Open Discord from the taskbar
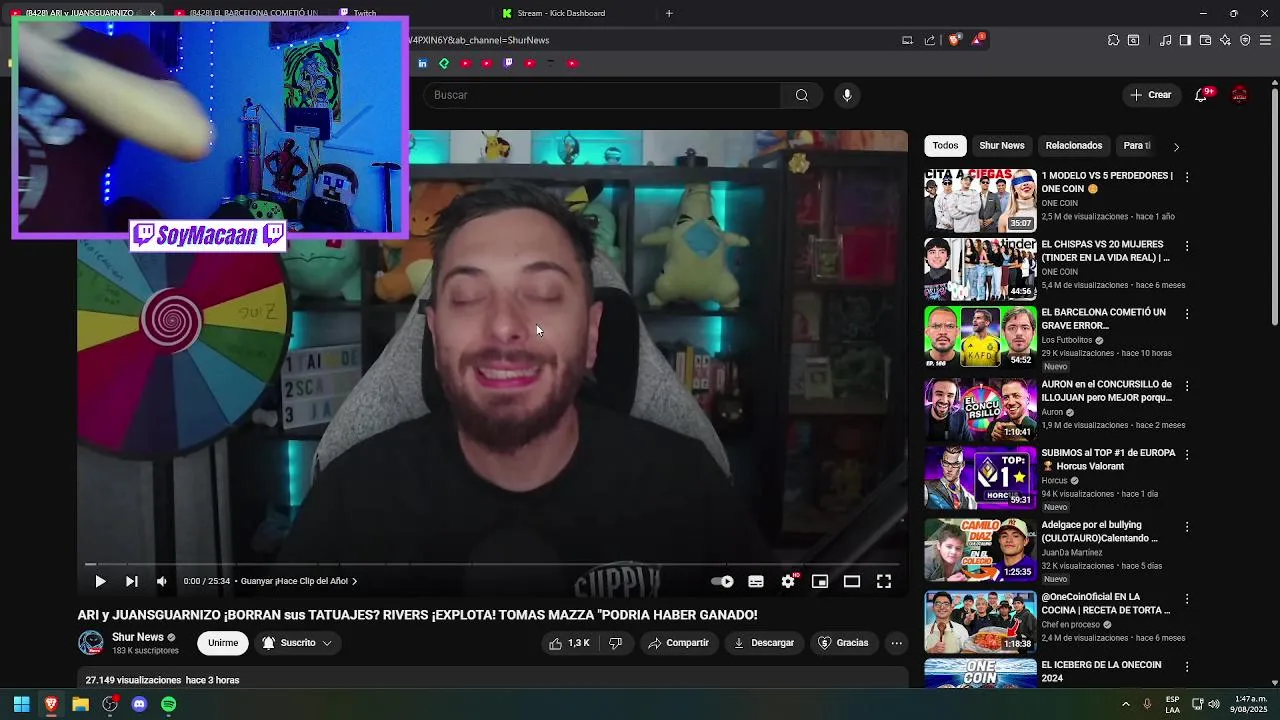 click(x=139, y=704)
